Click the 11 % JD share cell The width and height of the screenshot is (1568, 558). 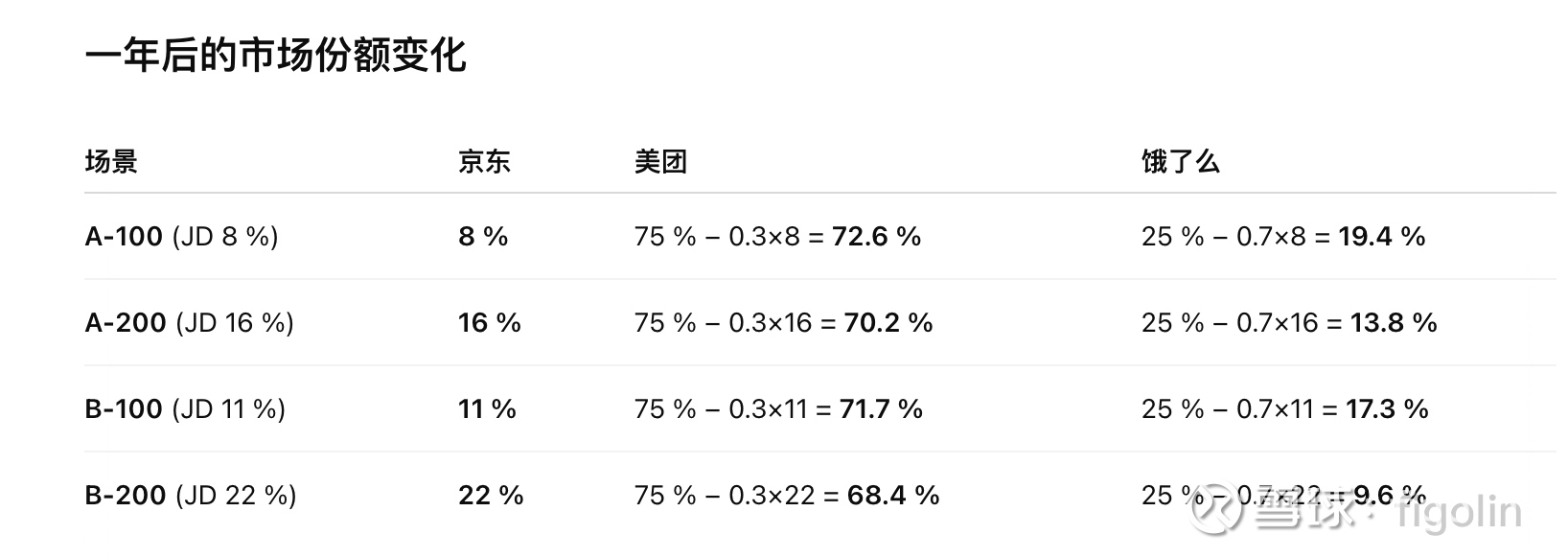point(487,408)
